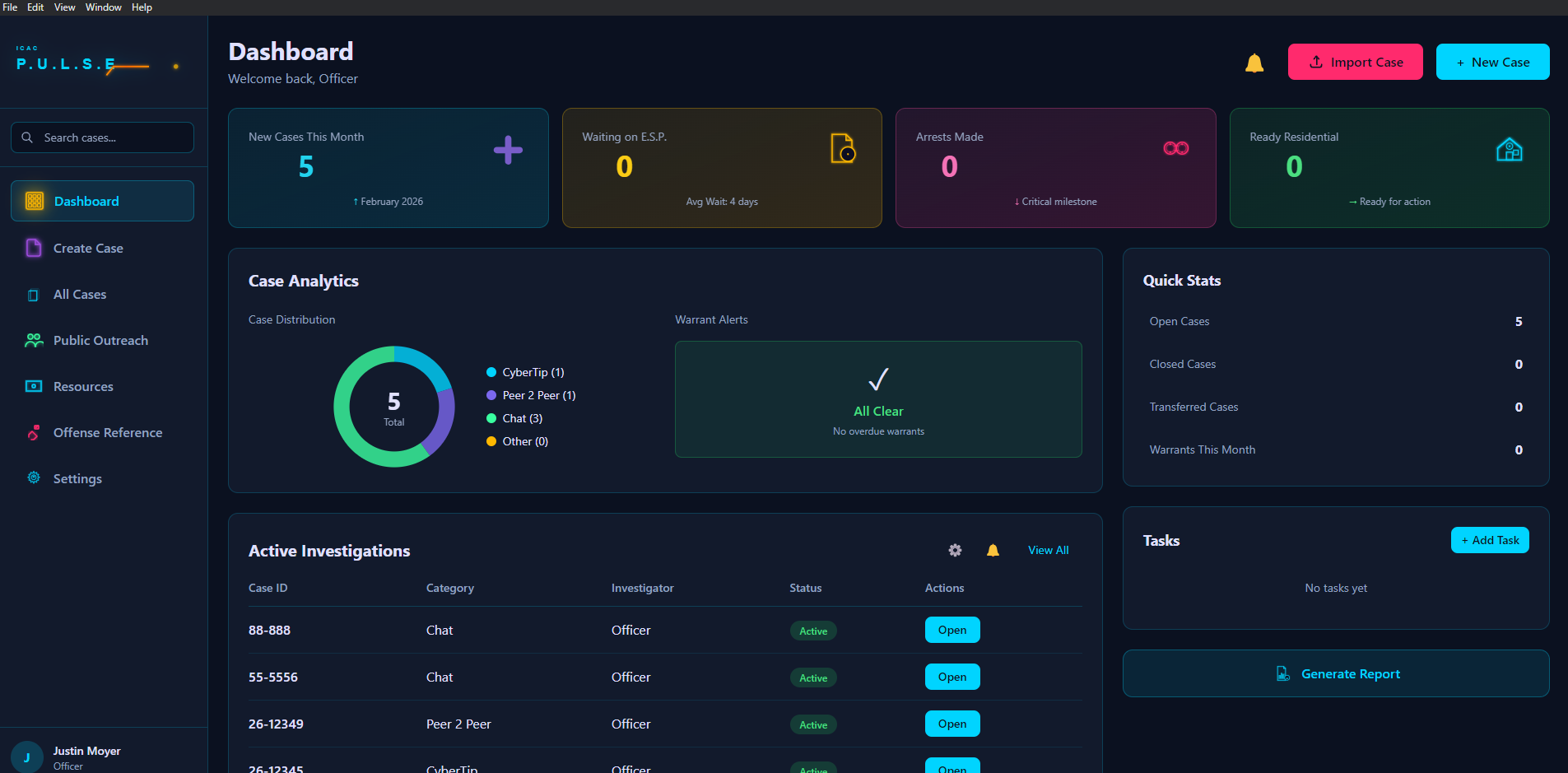Click the document icon on Waiting on E.S.P. card
The image size is (1568, 773).
[x=843, y=148]
